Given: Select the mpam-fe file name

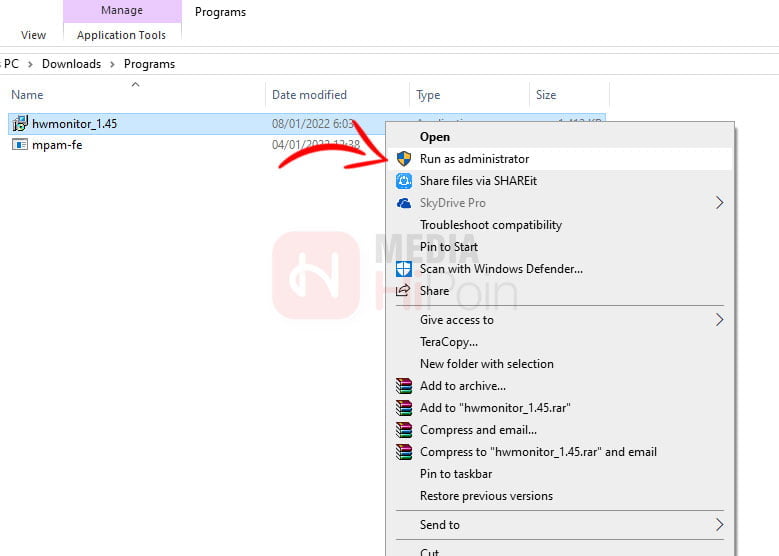Looking at the screenshot, I should 57,145.
